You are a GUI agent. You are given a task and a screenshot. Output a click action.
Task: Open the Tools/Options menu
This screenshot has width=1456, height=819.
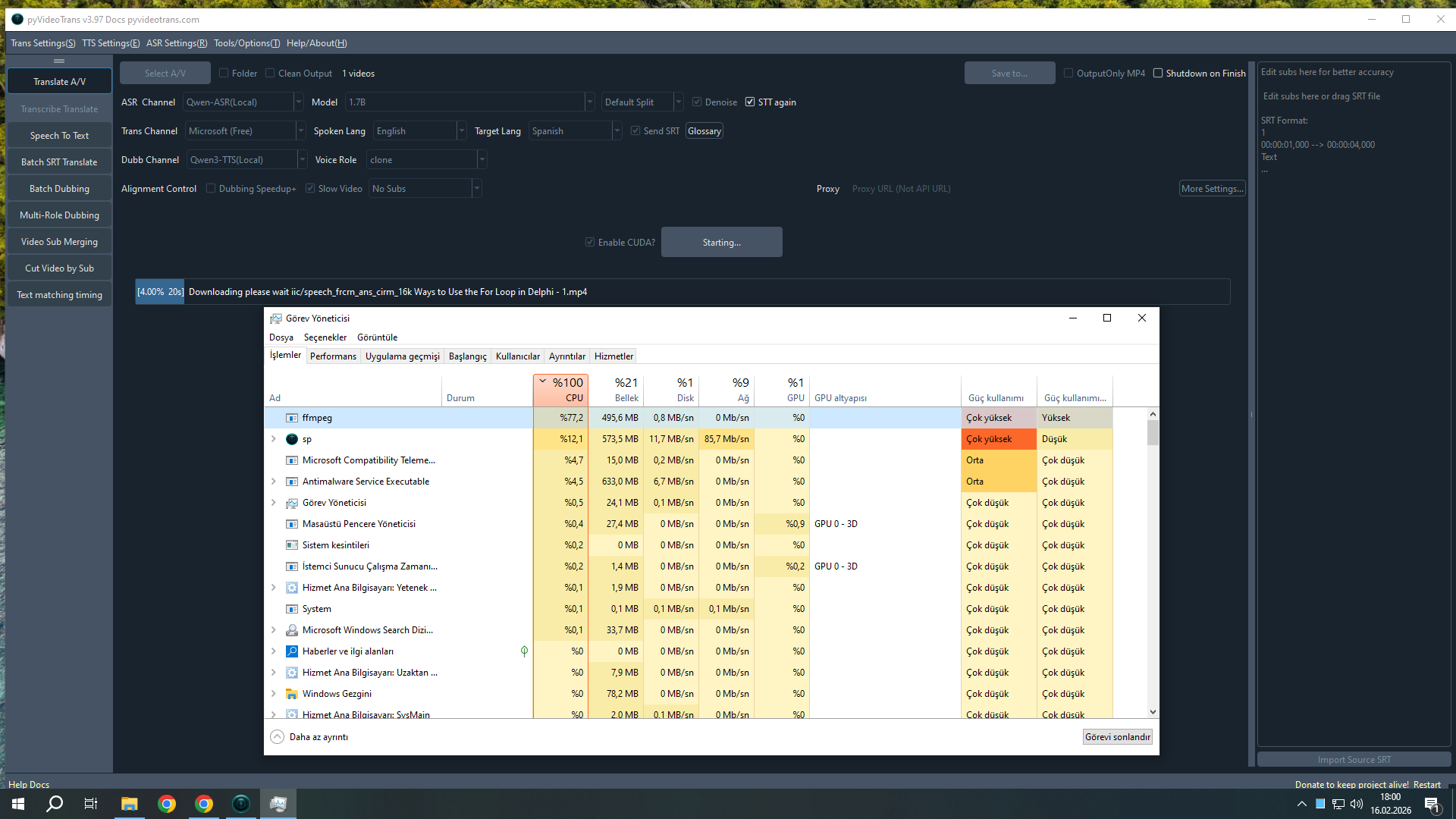[x=246, y=43]
